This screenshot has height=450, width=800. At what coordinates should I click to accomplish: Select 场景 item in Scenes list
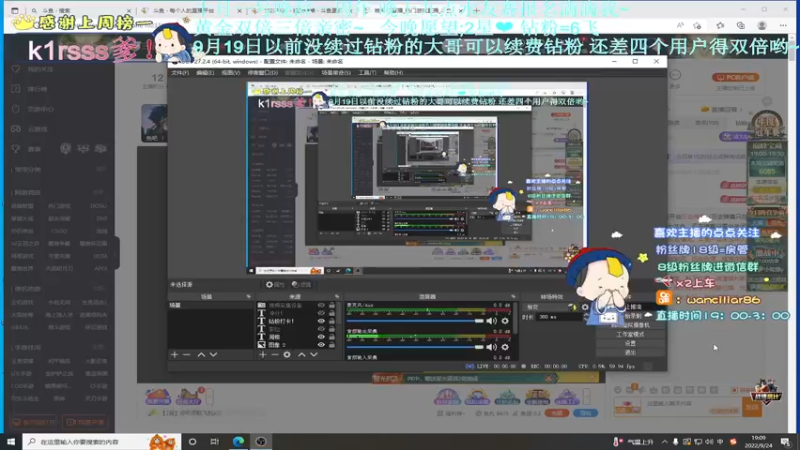(x=211, y=305)
